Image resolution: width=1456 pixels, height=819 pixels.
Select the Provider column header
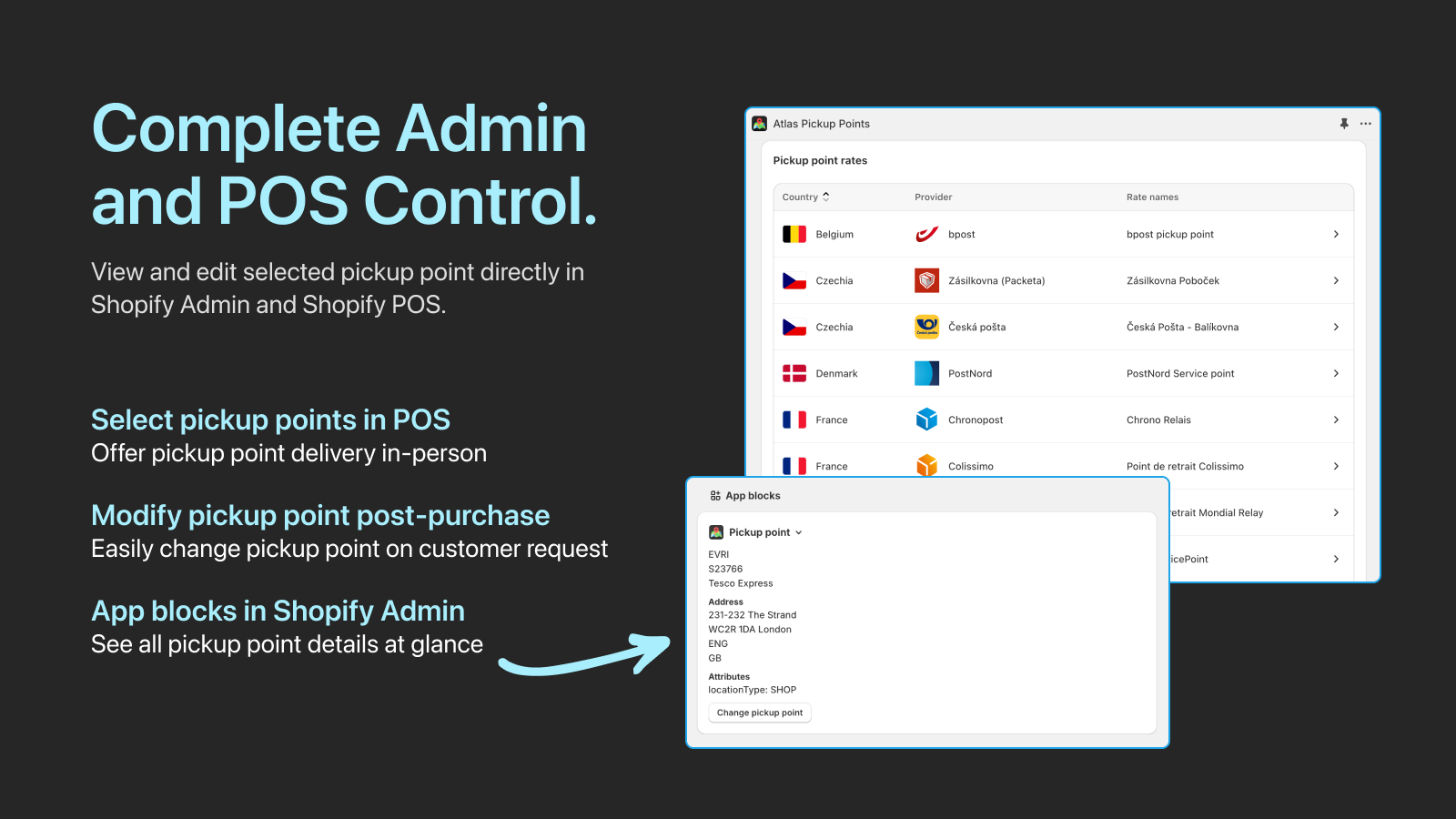[x=934, y=197]
